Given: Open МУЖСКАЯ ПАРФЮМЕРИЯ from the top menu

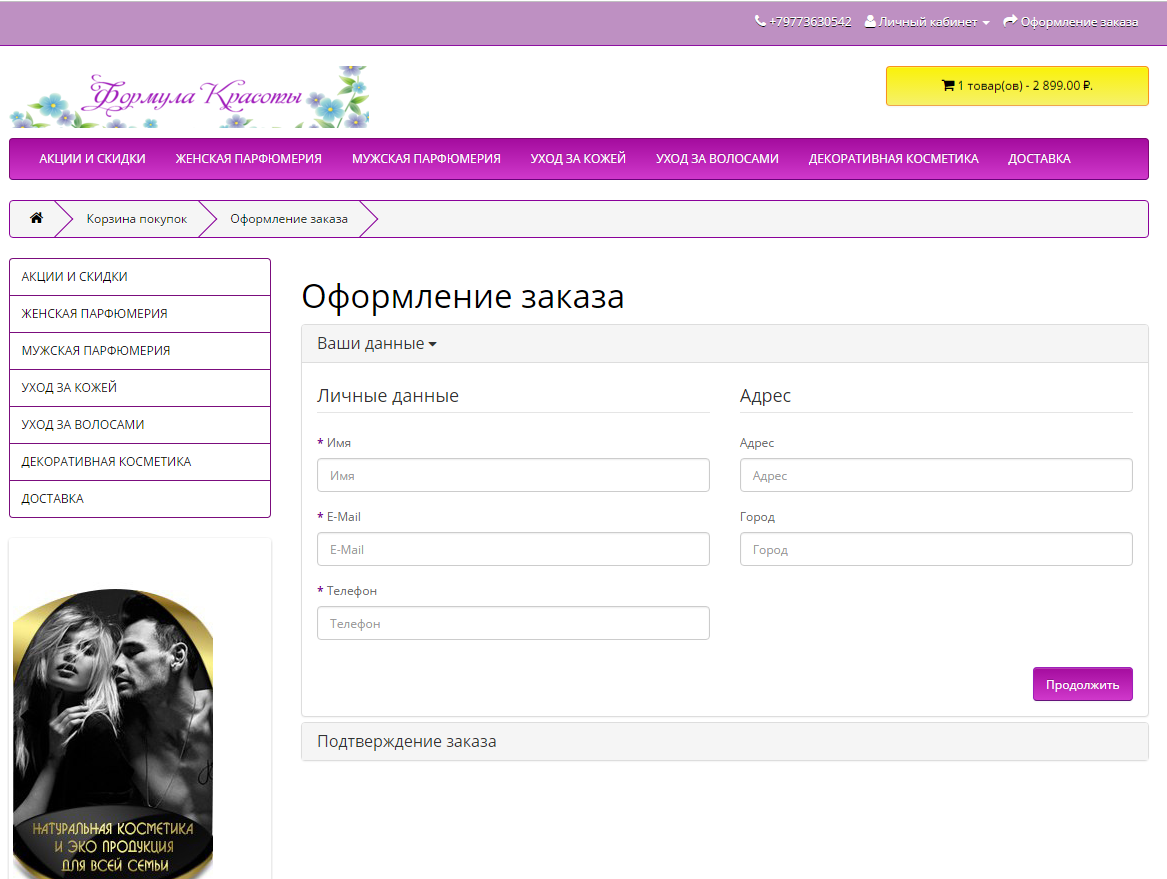Looking at the screenshot, I should point(426,158).
